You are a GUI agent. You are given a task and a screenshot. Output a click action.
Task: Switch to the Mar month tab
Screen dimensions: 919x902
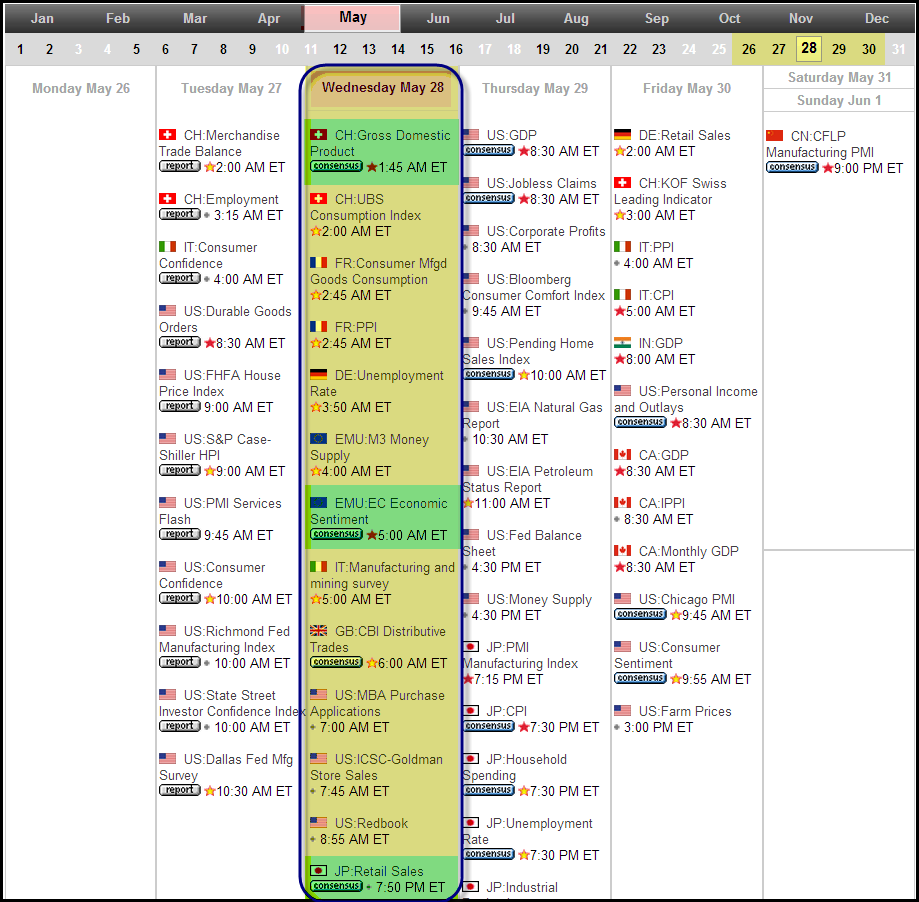click(195, 18)
